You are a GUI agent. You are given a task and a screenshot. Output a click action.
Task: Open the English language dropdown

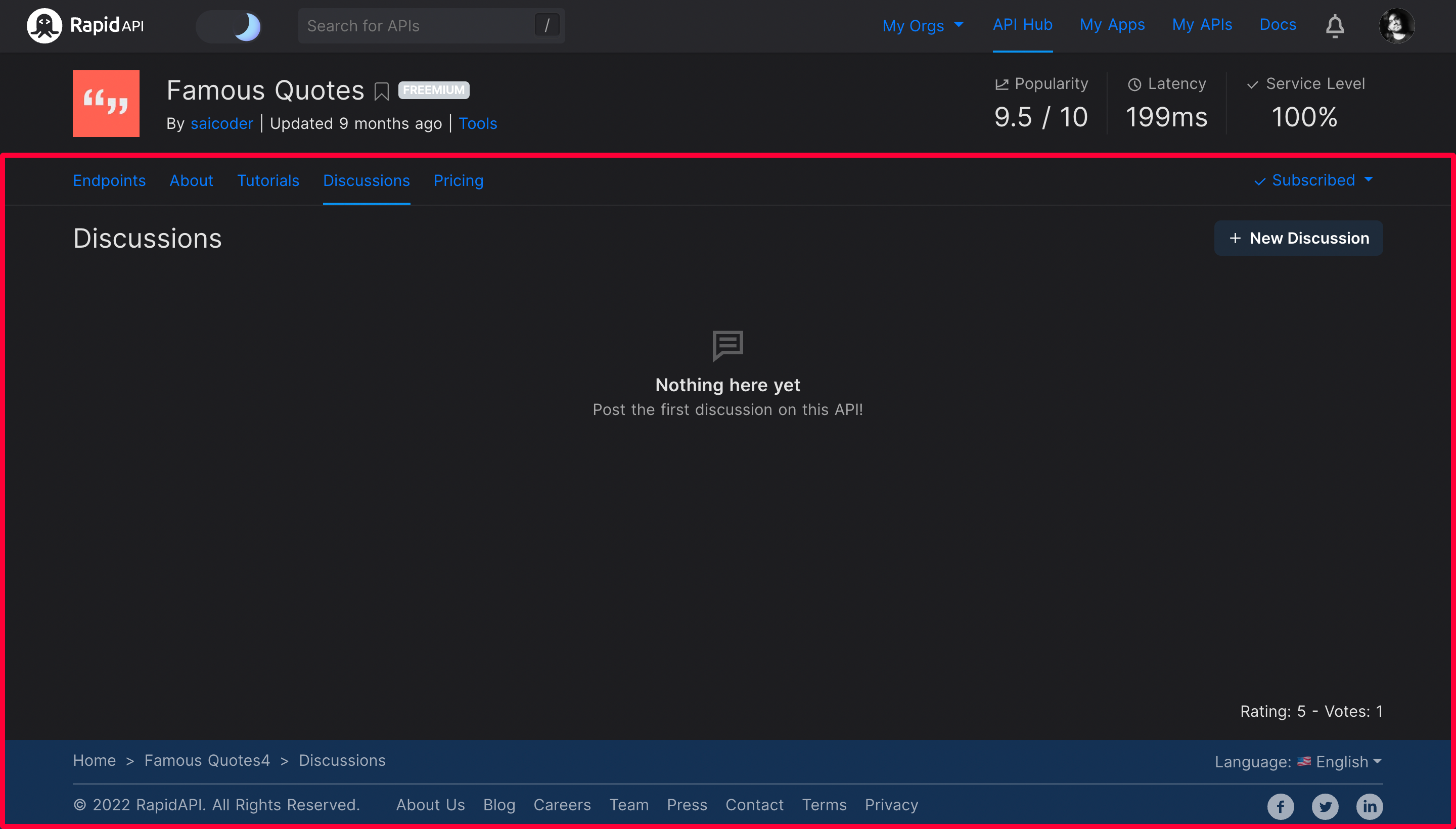point(1348,762)
